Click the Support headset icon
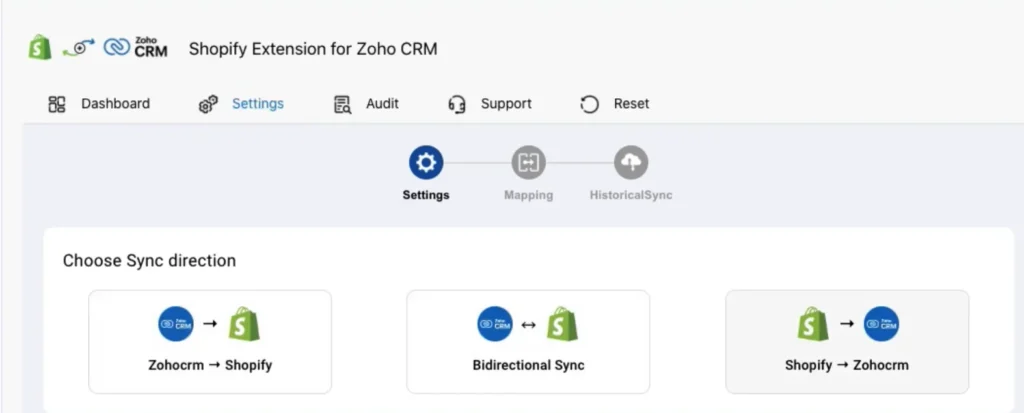 click(457, 104)
